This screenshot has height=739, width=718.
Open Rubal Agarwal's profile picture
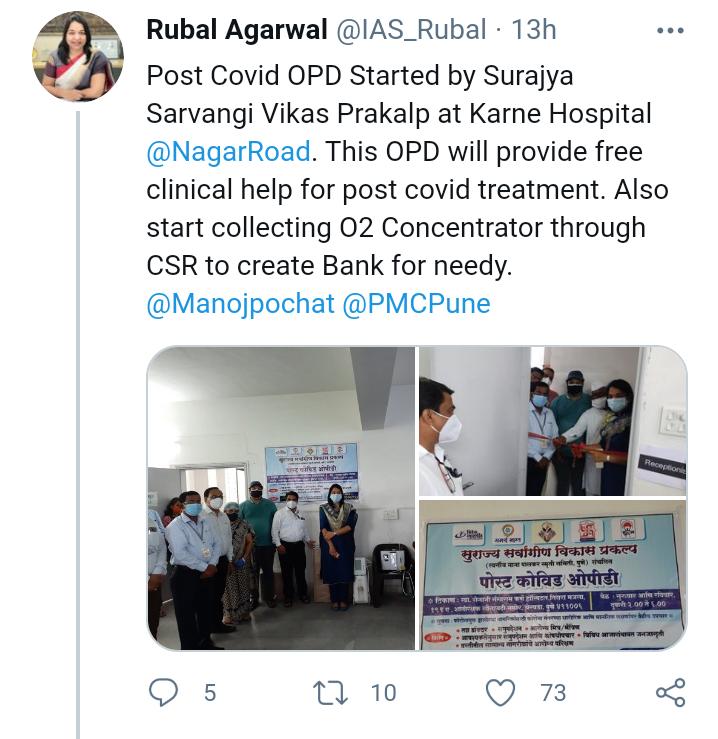pyautogui.click(x=78, y=57)
